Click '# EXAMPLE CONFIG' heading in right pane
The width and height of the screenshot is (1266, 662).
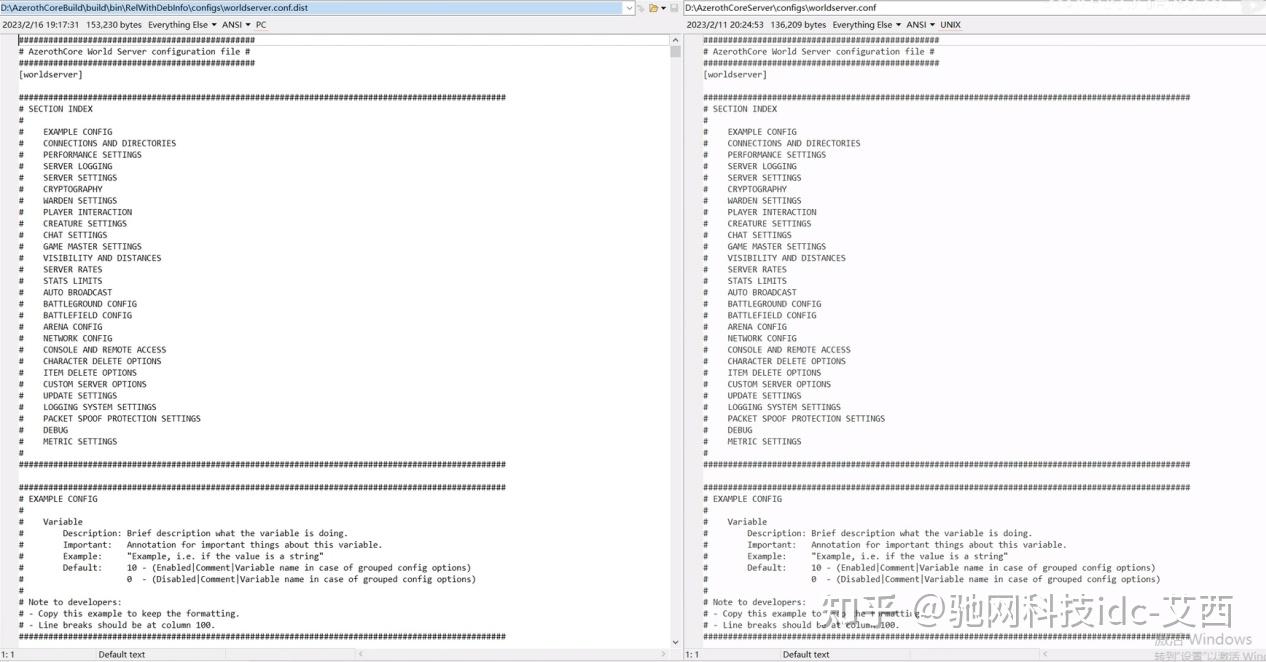click(742, 499)
